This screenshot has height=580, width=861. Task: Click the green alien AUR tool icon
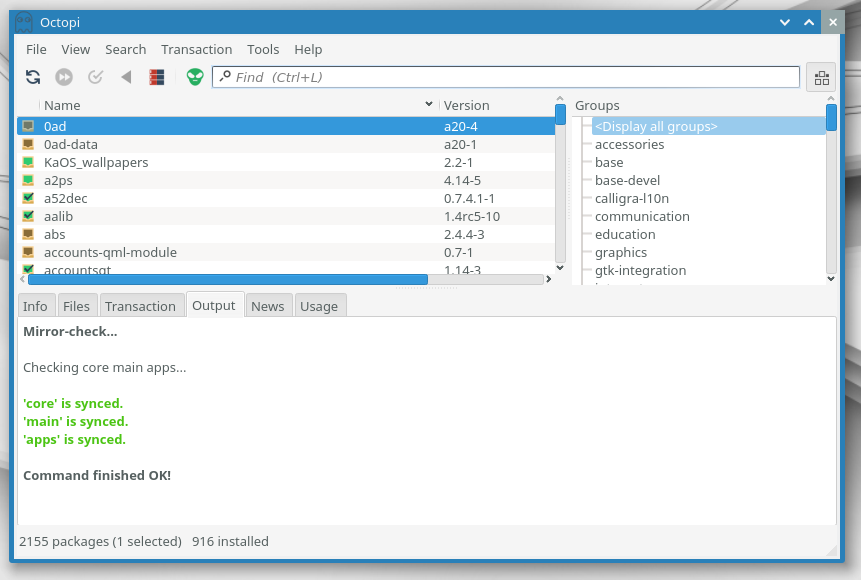coord(195,77)
